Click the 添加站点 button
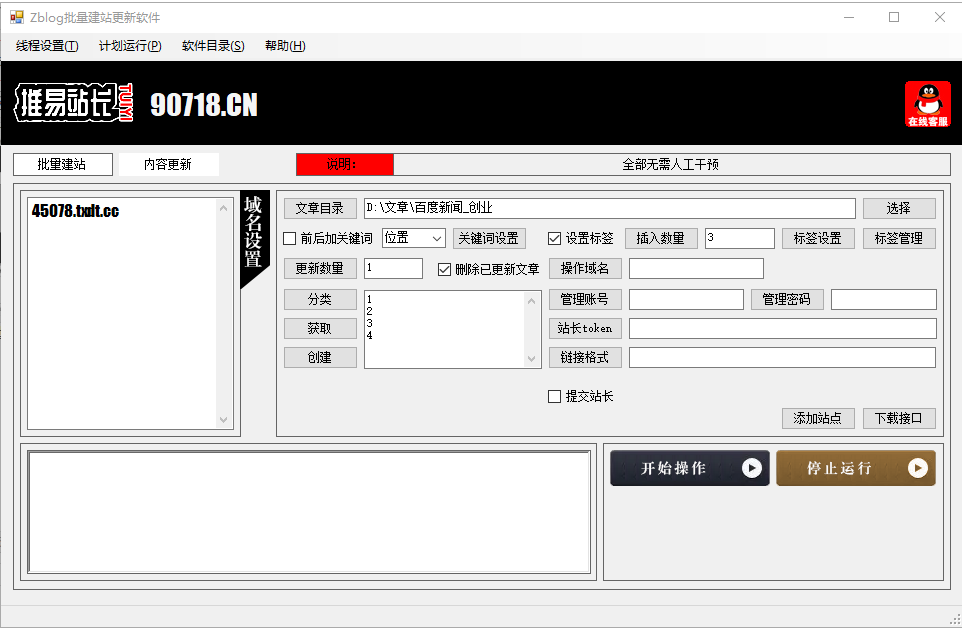962x628 pixels. pyautogui.click(x=818, y=418)
